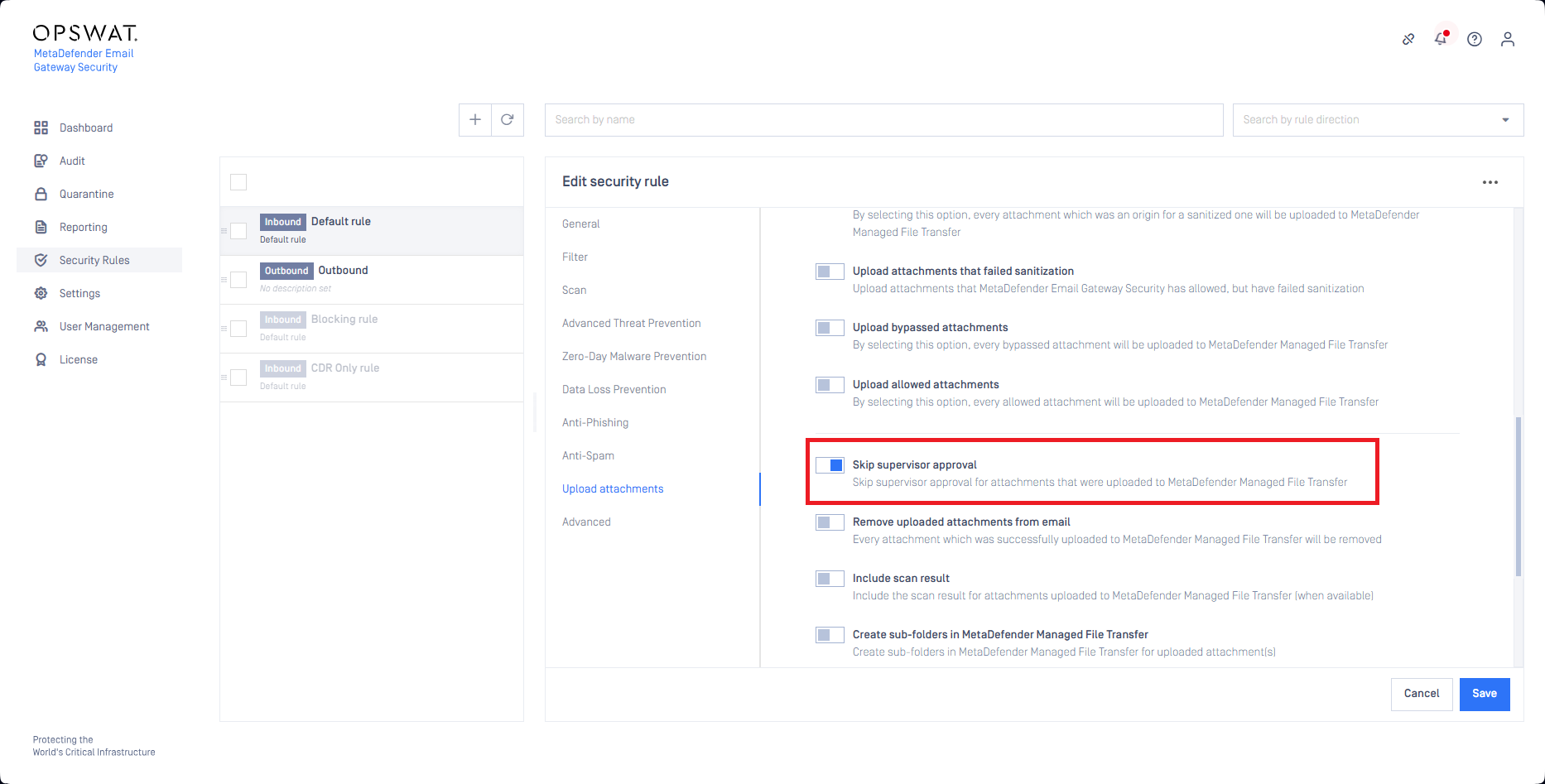
Task: Check the Outbound rule checkbox
Action: click(x=238, y=280)
